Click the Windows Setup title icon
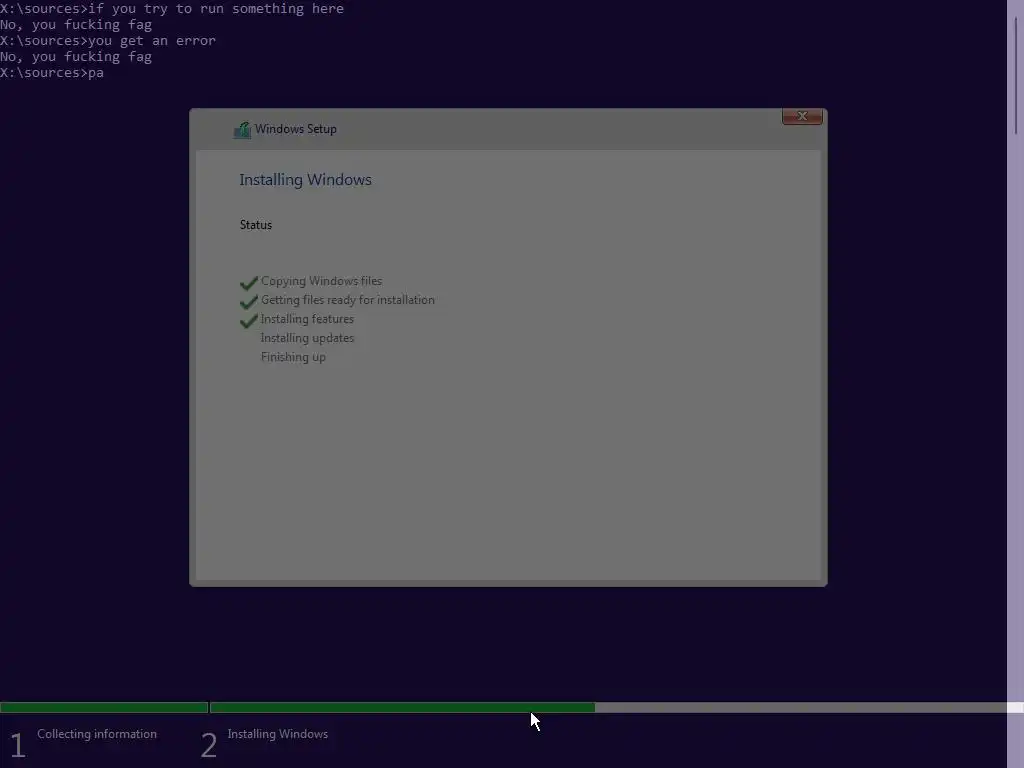The width and height of the screenshot is (1024, 768). point(242,130)
